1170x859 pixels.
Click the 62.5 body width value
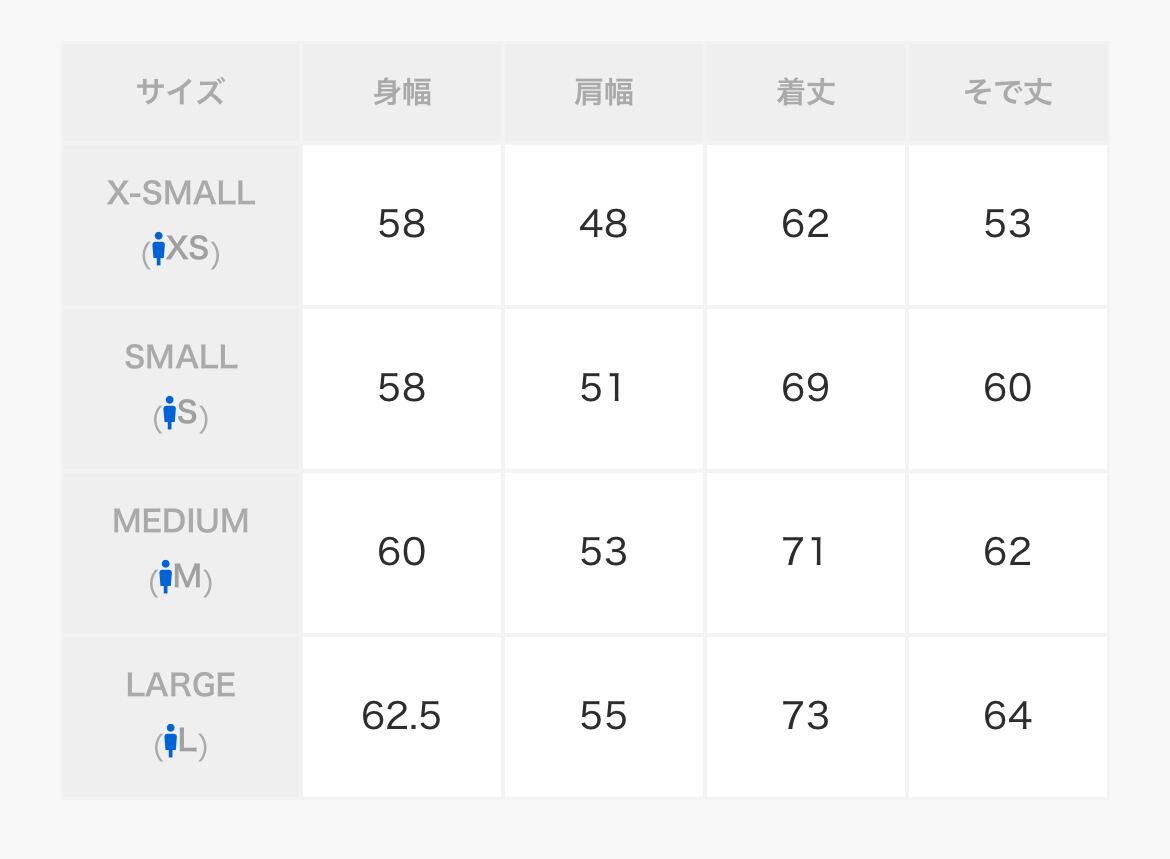(402, 716)
